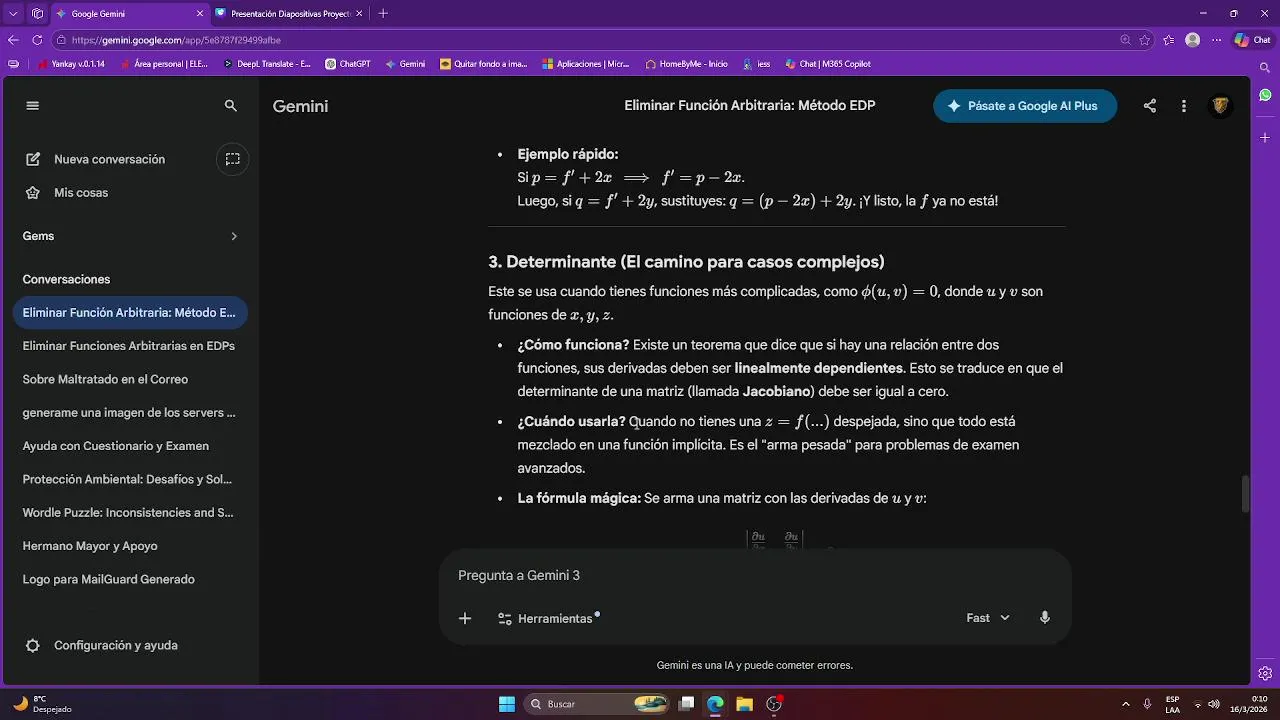The width and height of the screenshot is (1280, 720).
Task: Add page to favorites star icon
Action: (1145, 40)
